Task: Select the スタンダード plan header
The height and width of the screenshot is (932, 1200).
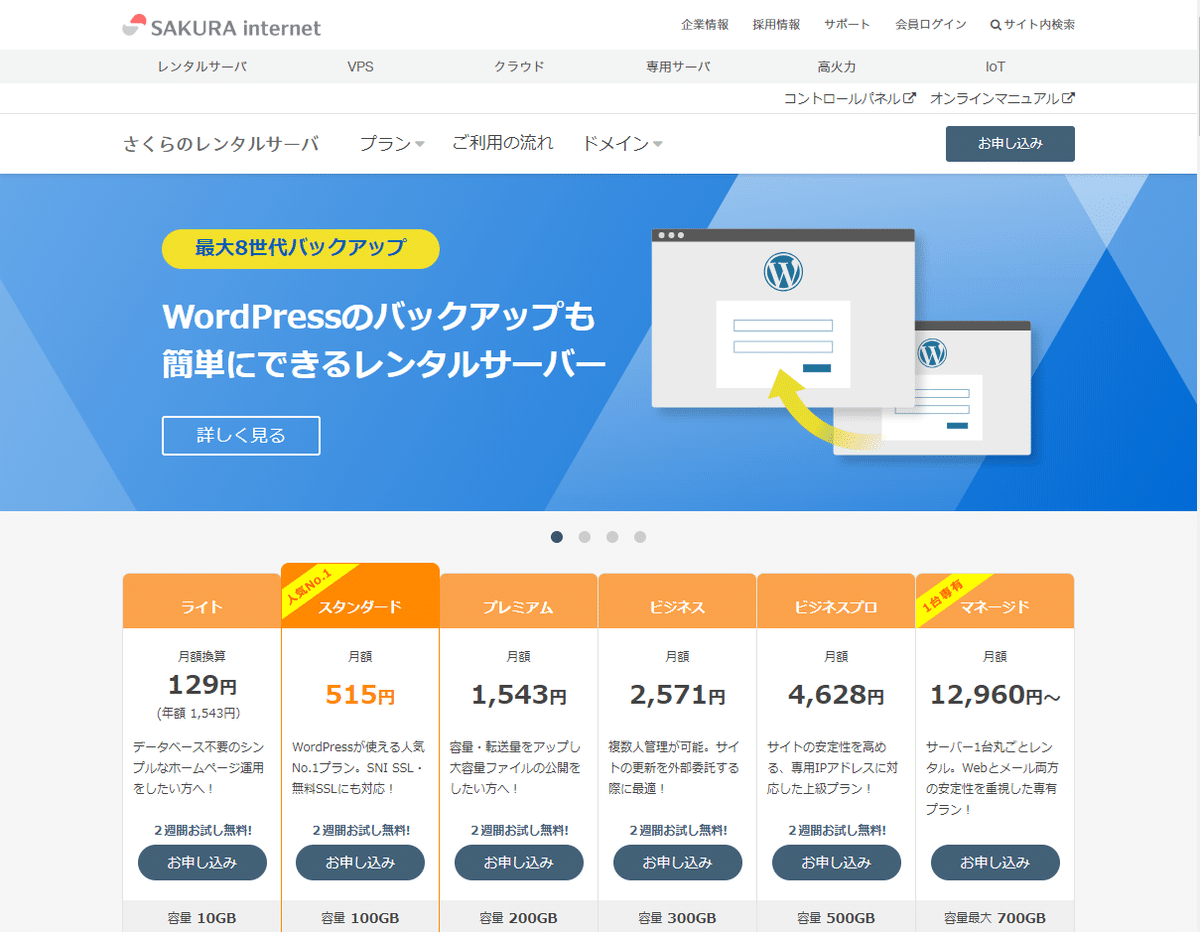Action: pos(360,596)
